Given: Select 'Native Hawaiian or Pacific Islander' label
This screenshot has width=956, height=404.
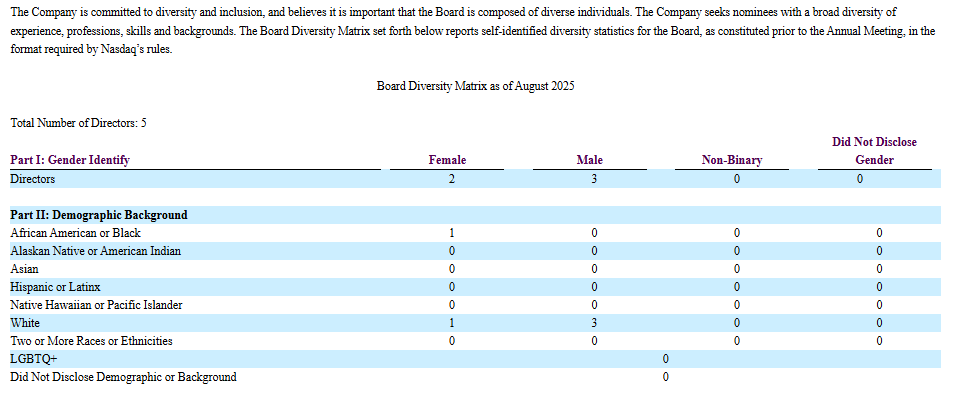Looking at the screenshot, I should [96, 305].
